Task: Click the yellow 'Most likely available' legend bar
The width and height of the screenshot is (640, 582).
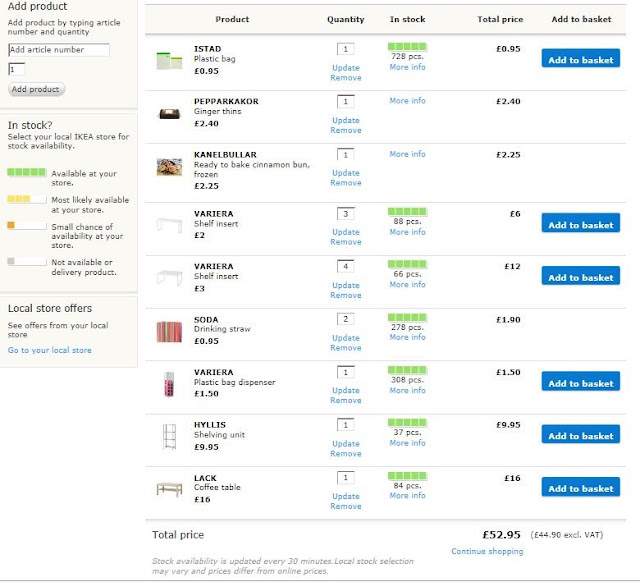Action: [x=27, y=199]
